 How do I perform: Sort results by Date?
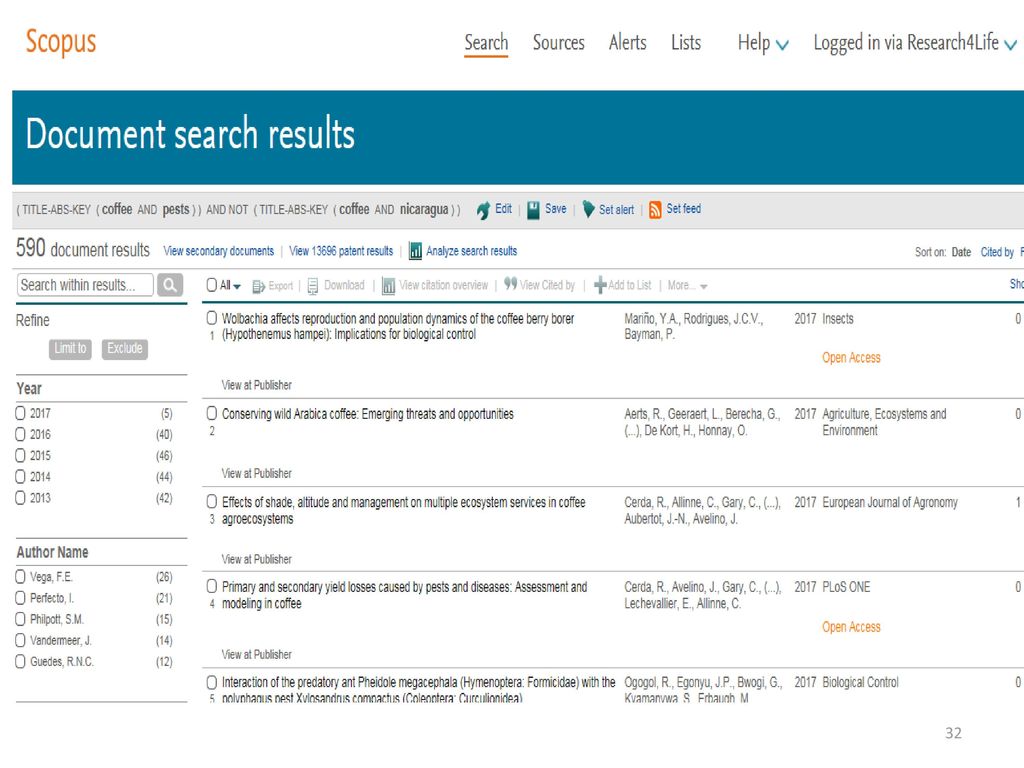pyautogui.click(x=961, y=252)
